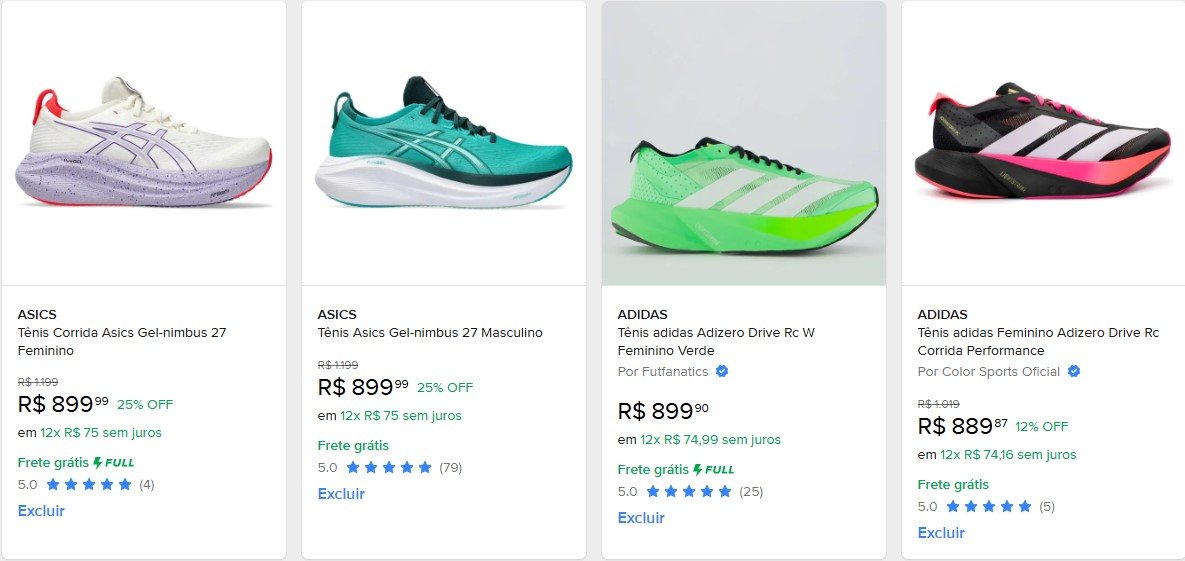Viewport: 1185px width, 561px height.
Task: Open white and purple Asics shoe image
Action: click(x=144, y=143)
